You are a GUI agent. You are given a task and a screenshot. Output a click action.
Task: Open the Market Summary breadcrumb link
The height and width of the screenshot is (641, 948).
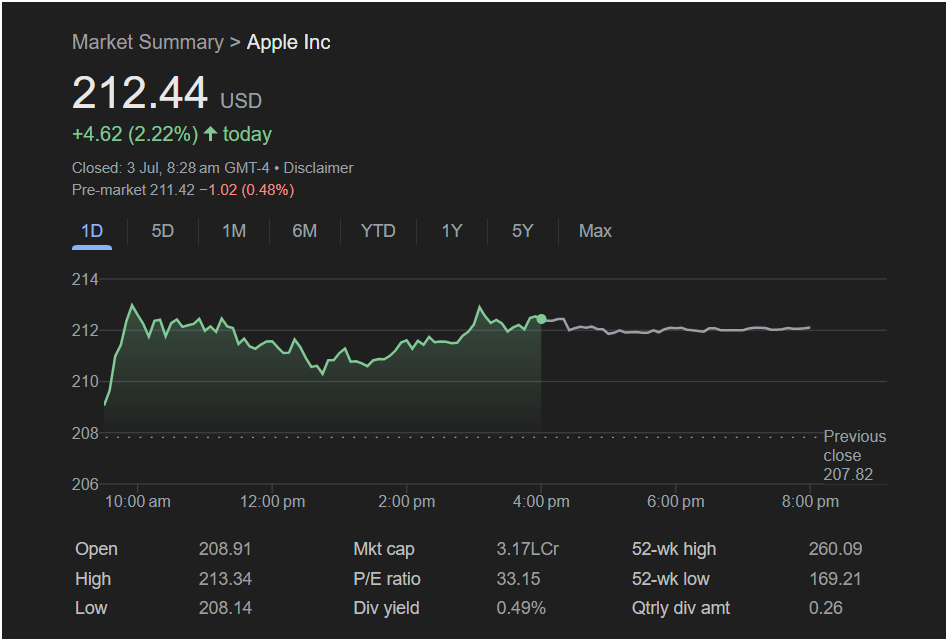click(x=148, y=42)
